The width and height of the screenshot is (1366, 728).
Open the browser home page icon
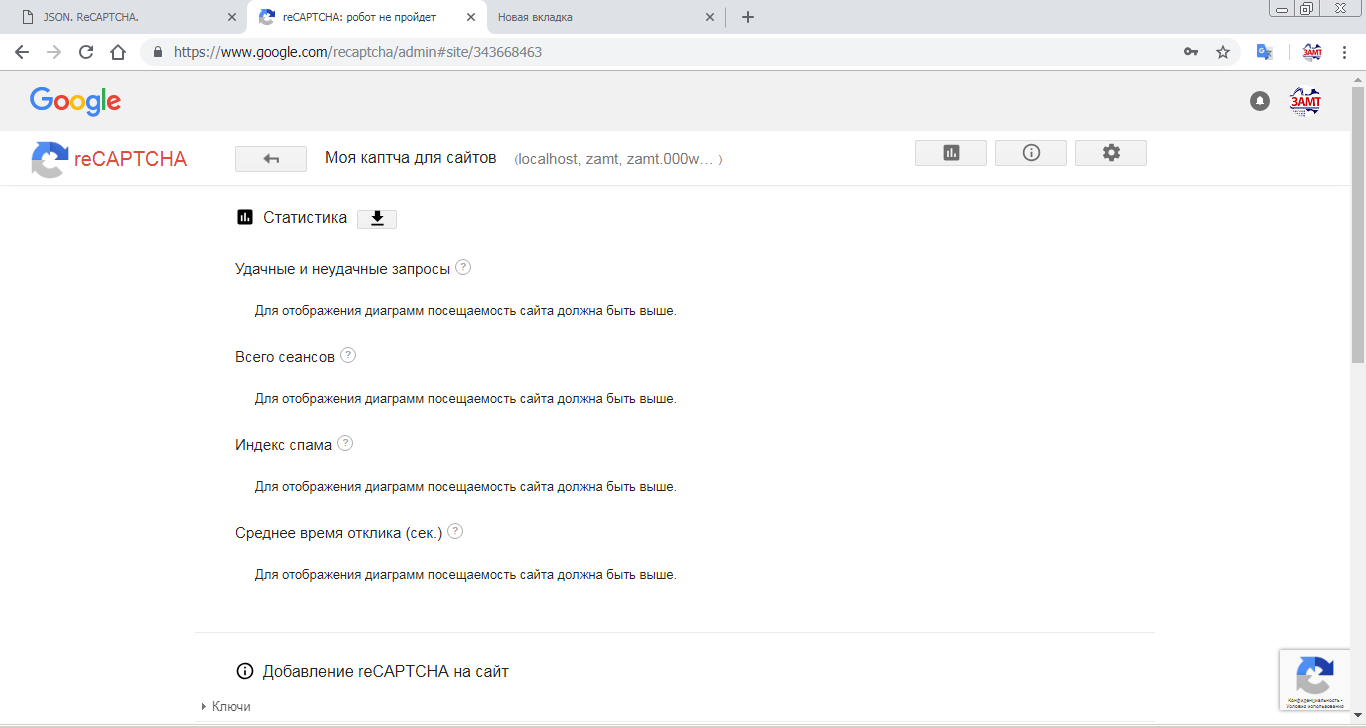pyautogui.click(x=118, y=52)
